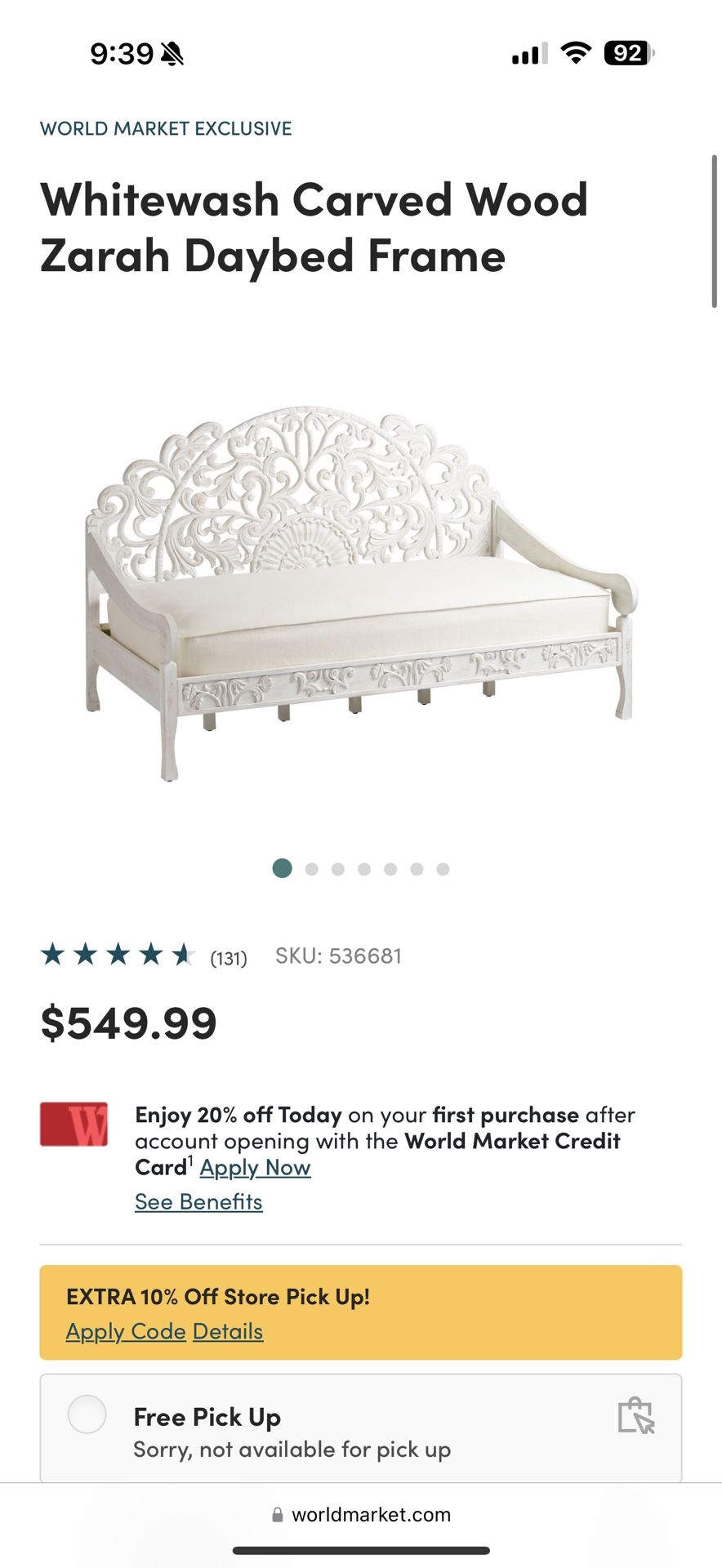
Task: Tap the battery indicator in status bar
Action: [x=629, y=53]
